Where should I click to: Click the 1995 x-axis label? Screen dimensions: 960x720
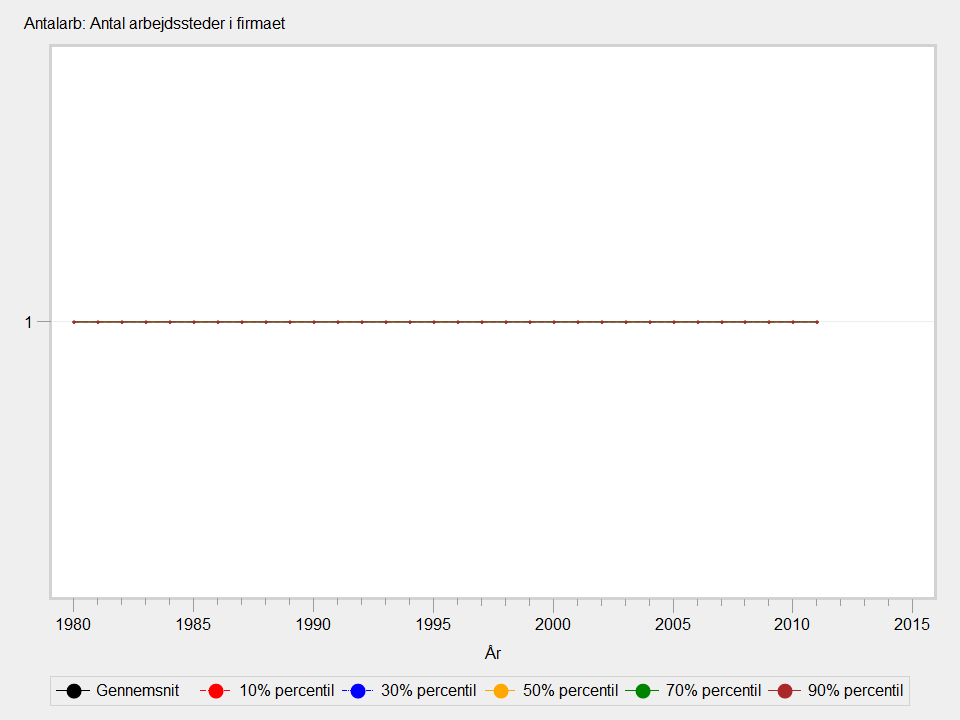click(x=433, y=624)
